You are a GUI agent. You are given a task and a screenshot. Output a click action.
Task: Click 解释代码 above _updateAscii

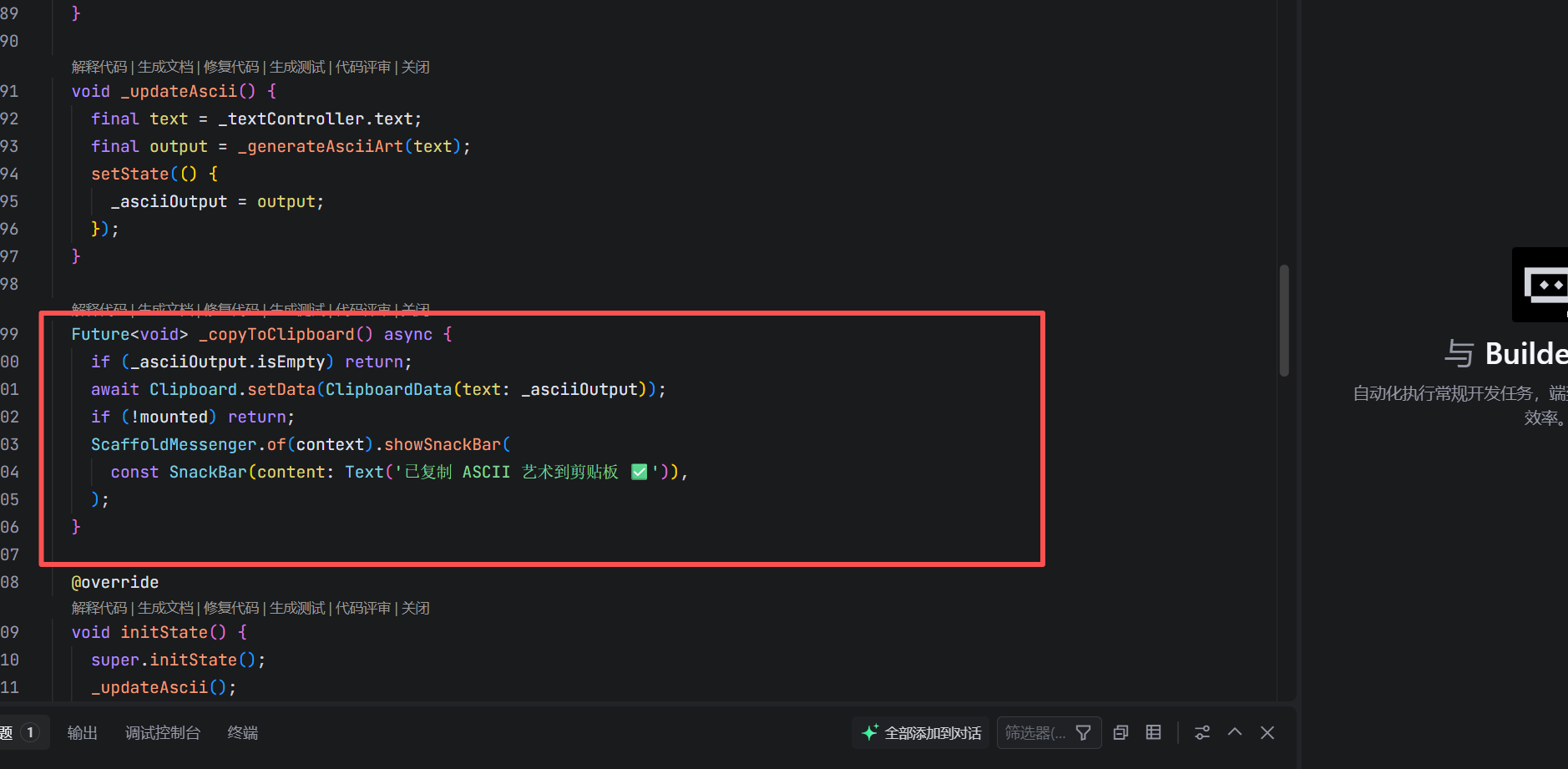pyautogui.click(x=99, y=67)
